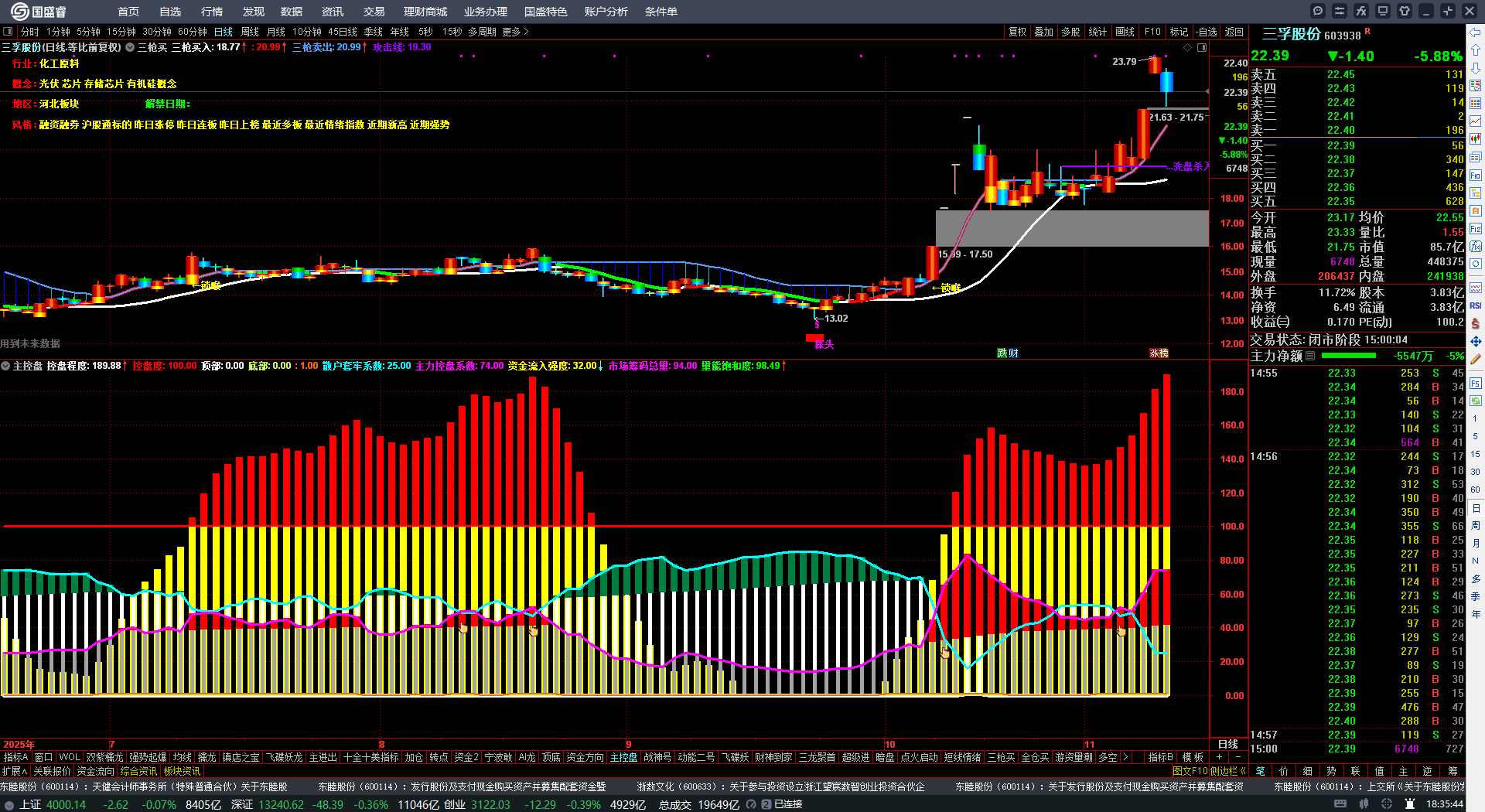Show more indicator tabs with right arrow
The width and height of the screenshot is (1485, 812).
click(x=1125, y=757)
